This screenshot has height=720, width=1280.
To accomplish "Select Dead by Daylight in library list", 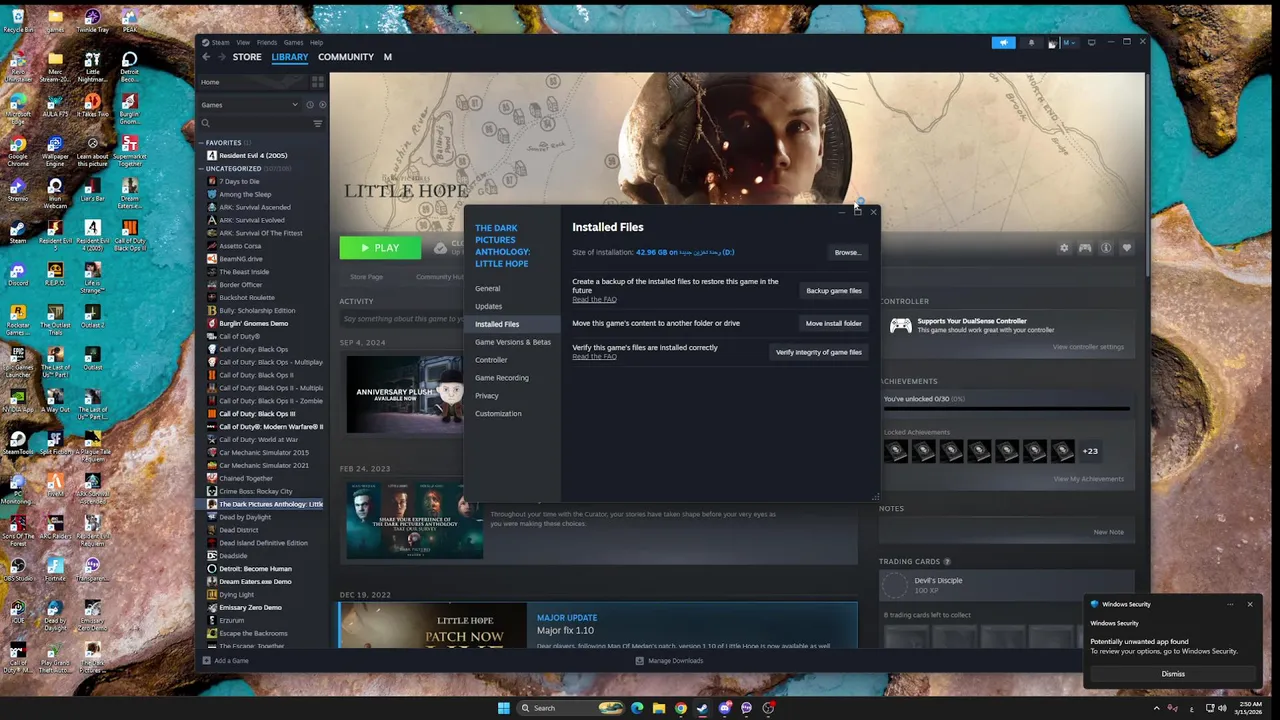I will point(245,517).
